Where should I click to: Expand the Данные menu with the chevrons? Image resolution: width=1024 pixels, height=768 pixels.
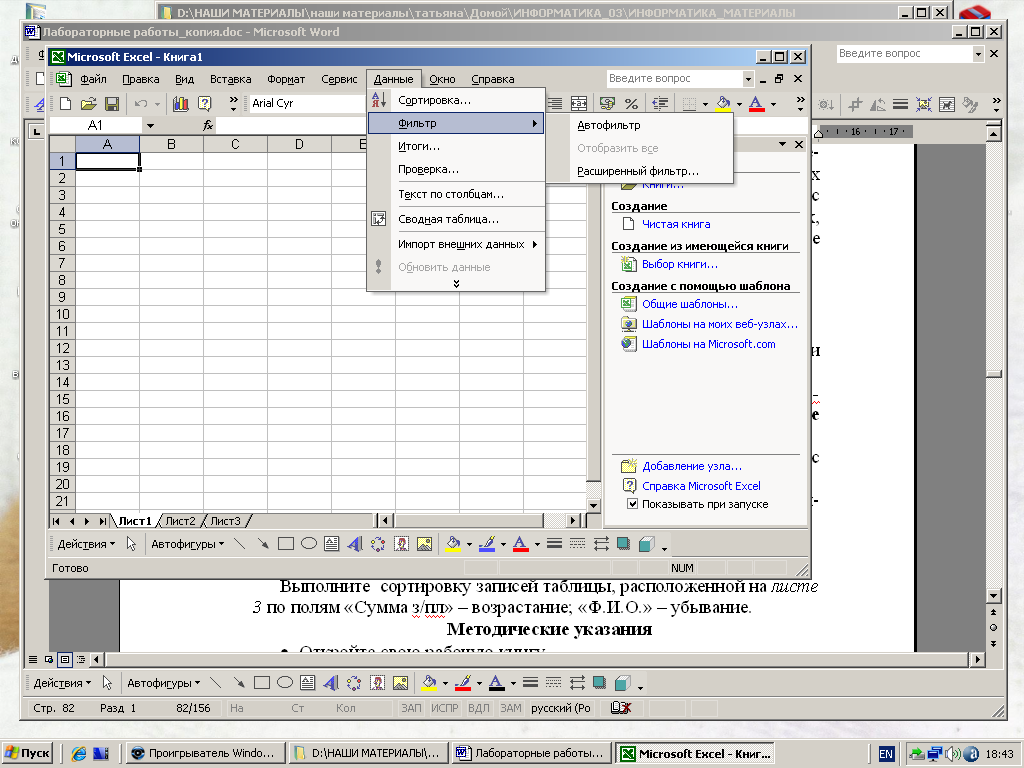click(x=456, y=283)
